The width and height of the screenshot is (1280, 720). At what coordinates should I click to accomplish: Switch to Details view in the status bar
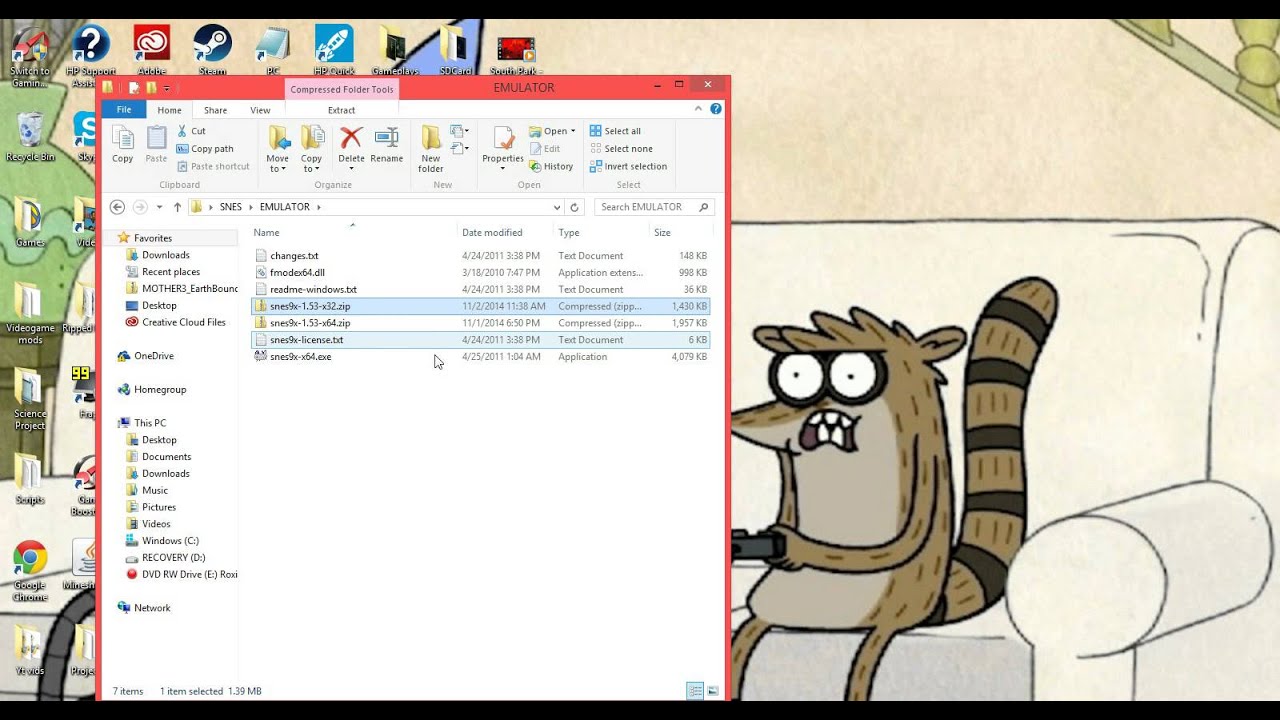(x=695, y=691)
